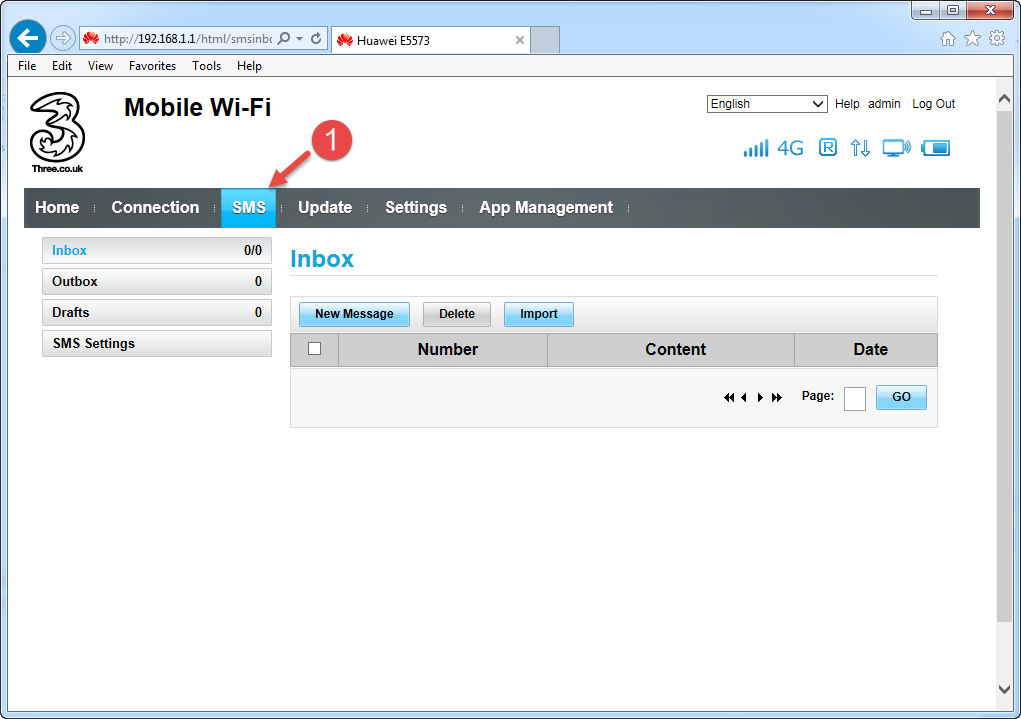Open the Drafts folder in sidebar
Screen dimensions: 1021x719
pyautogui.click(x=157, y=313)
